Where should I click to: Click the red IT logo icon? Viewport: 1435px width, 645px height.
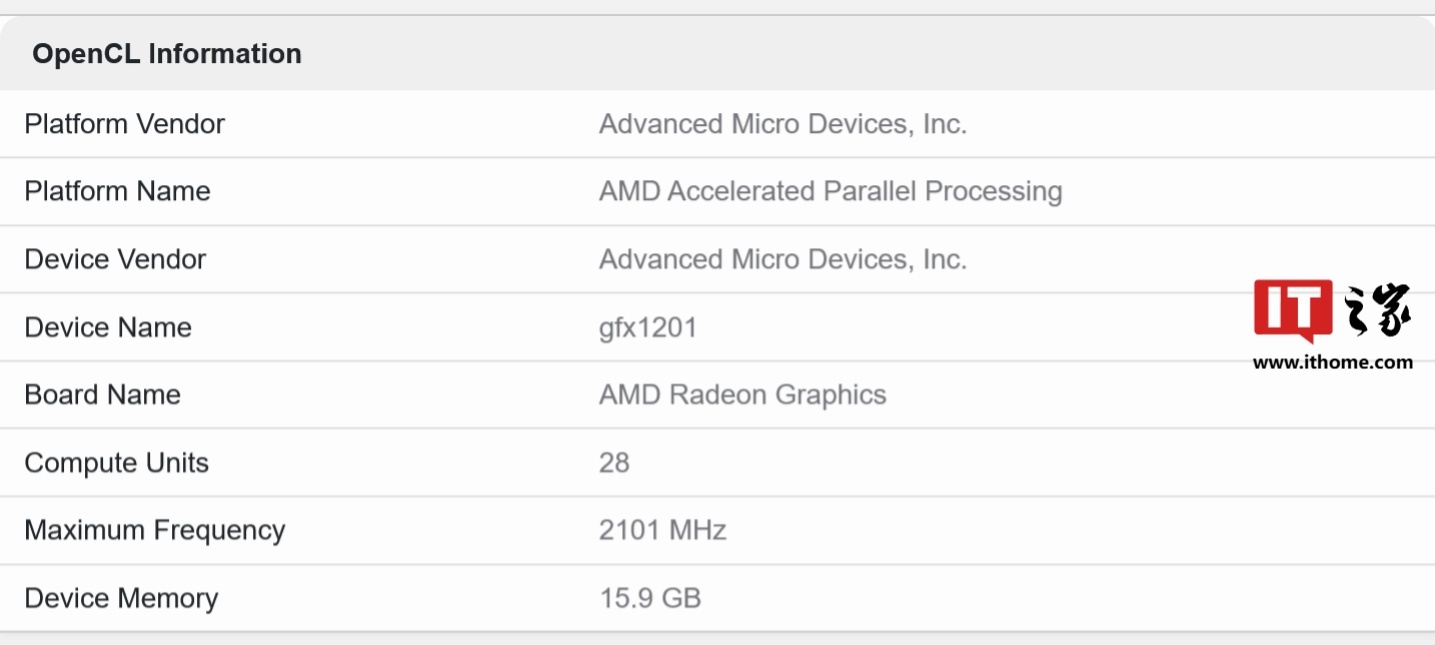pos(1292,311)
